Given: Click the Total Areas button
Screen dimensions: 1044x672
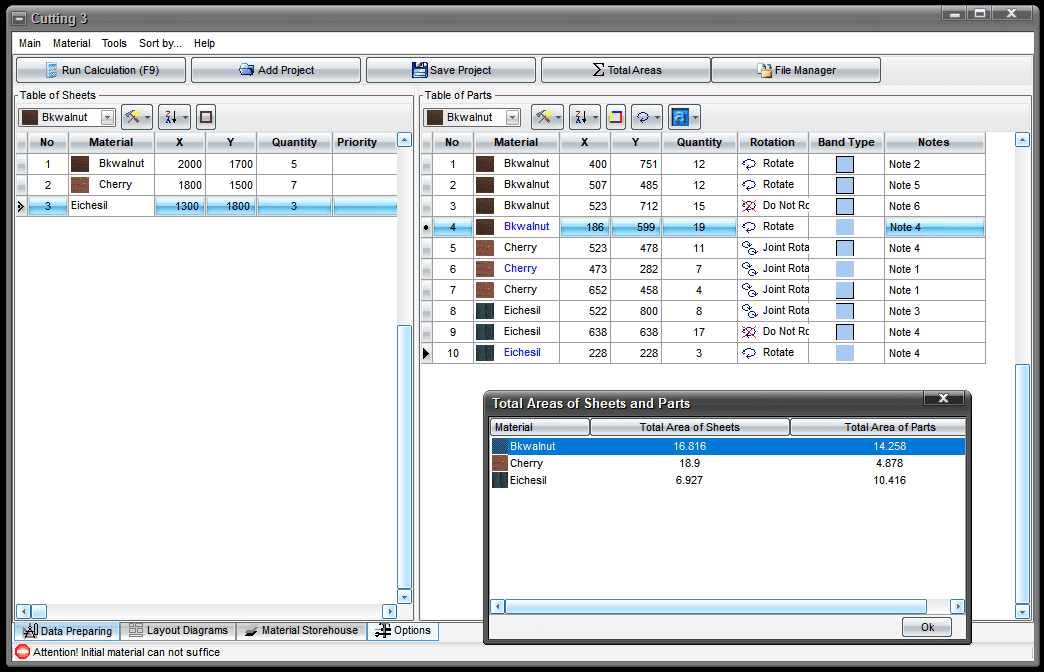Looking at the screenshot, I should tap(626, 70).
